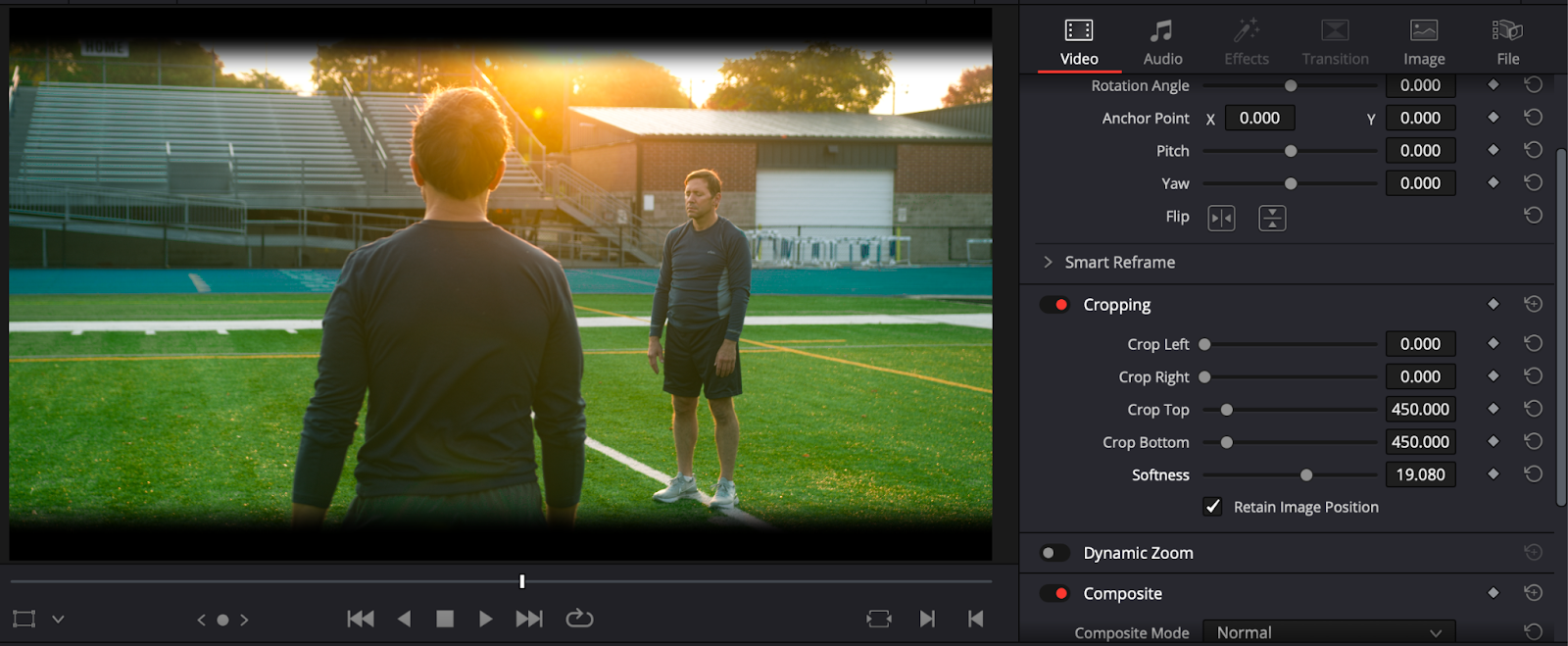
Task: Open the Composite Mode dropdown
Action: tap(1329, 633)
